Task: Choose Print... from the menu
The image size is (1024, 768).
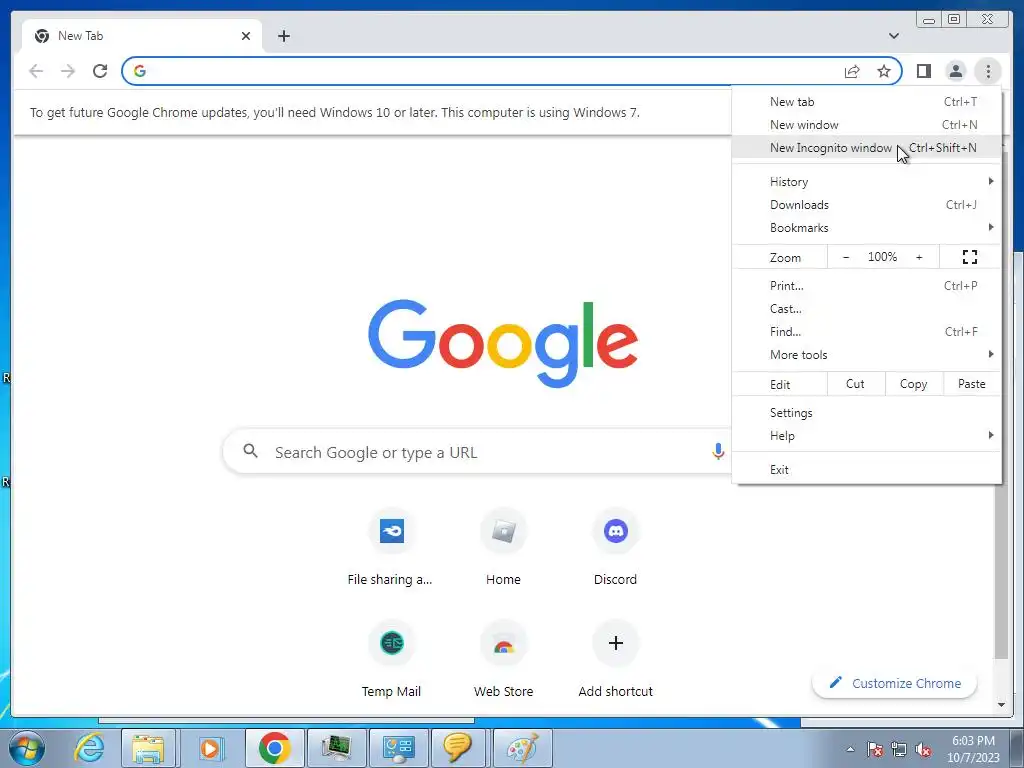Action: click(867, 285)
